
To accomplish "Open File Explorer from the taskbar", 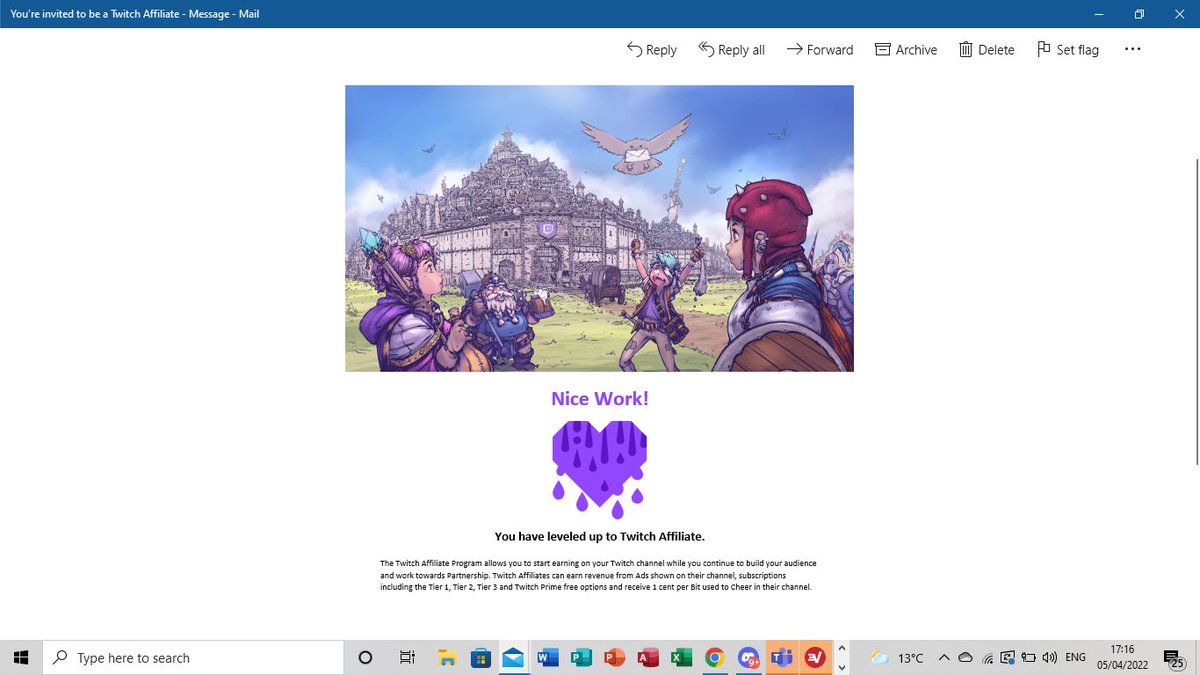I will pyautogui.click(x=448, y=658).
